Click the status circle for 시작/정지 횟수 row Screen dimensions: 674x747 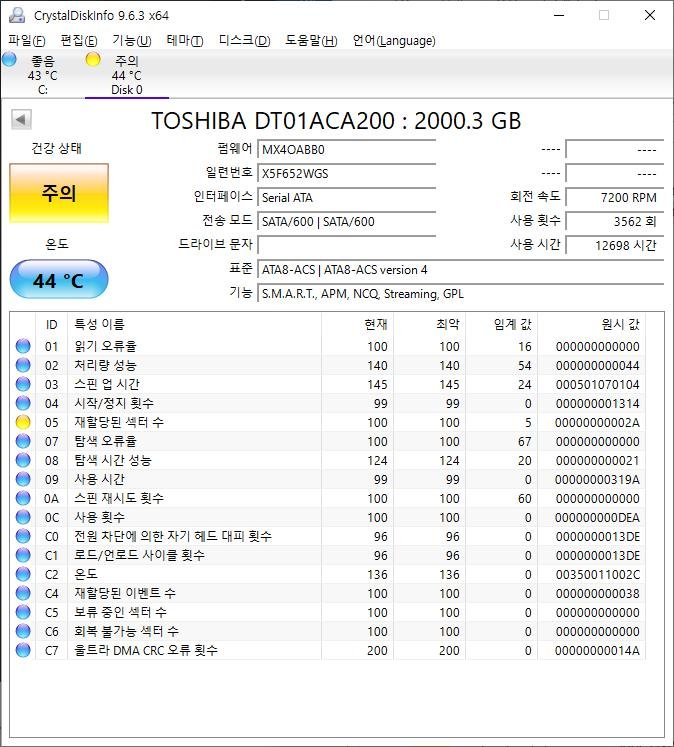point(23,403)
